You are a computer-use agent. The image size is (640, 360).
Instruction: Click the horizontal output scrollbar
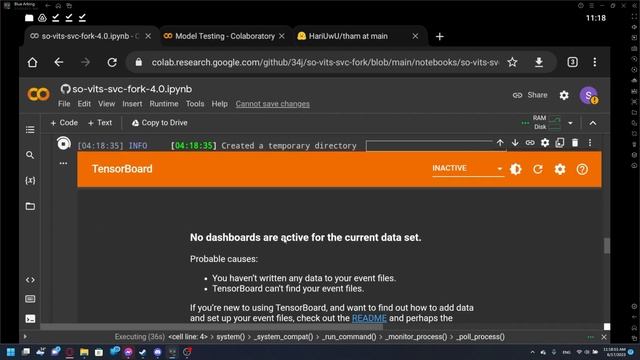coord(211,327)
